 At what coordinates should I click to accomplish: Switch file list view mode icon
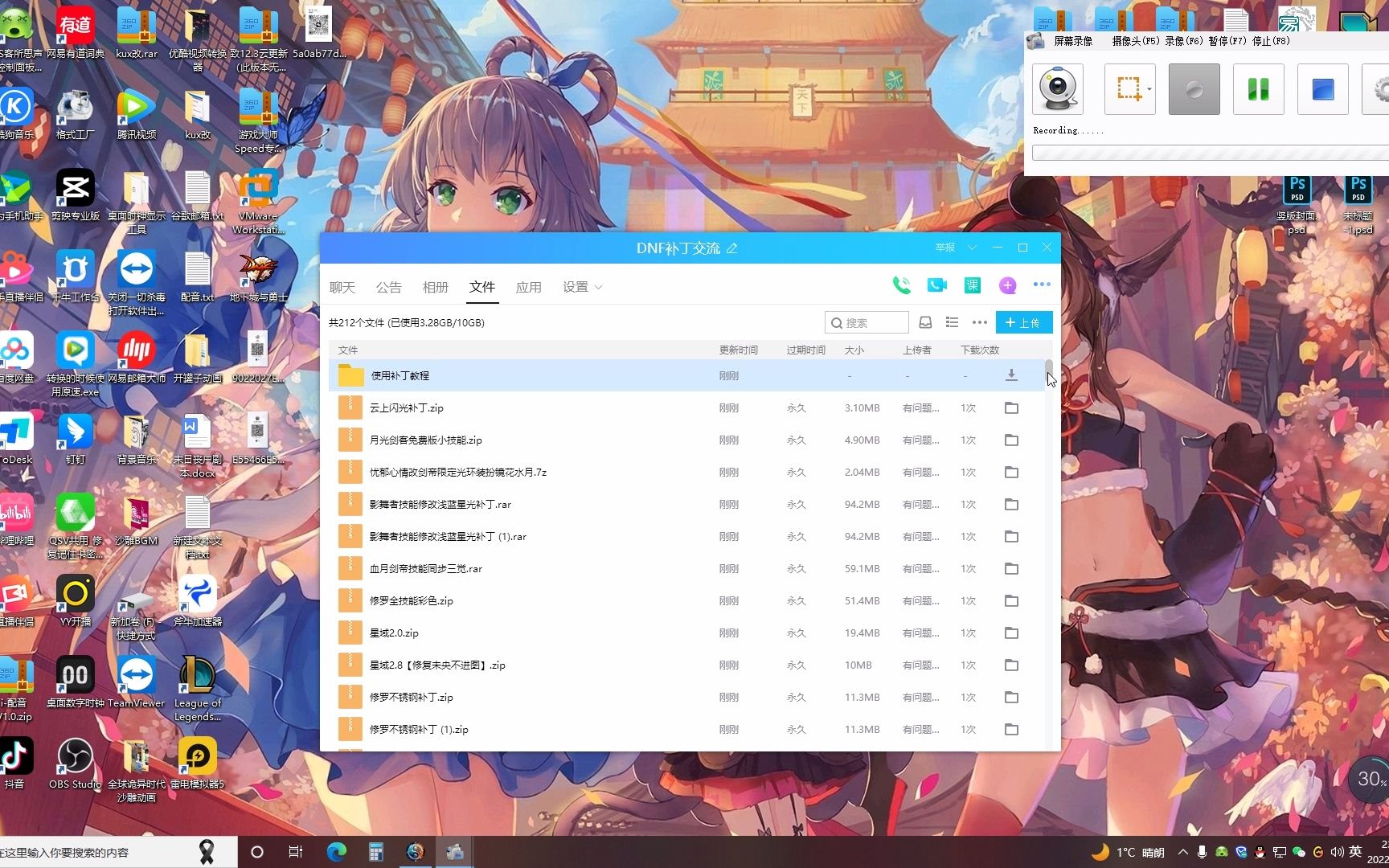pyautogui.click(x=953, y=322)
